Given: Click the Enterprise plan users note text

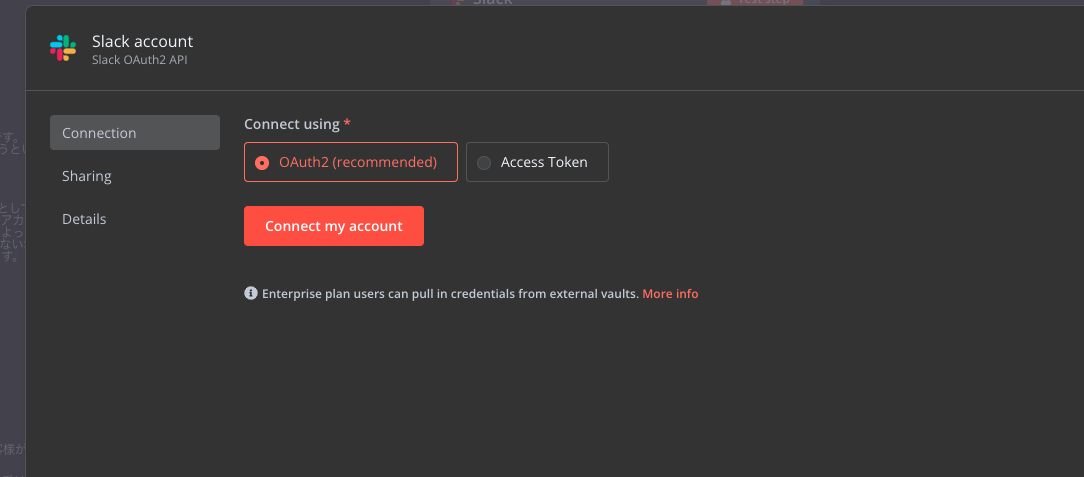Looking at the screenshot, I should (450, 294).
